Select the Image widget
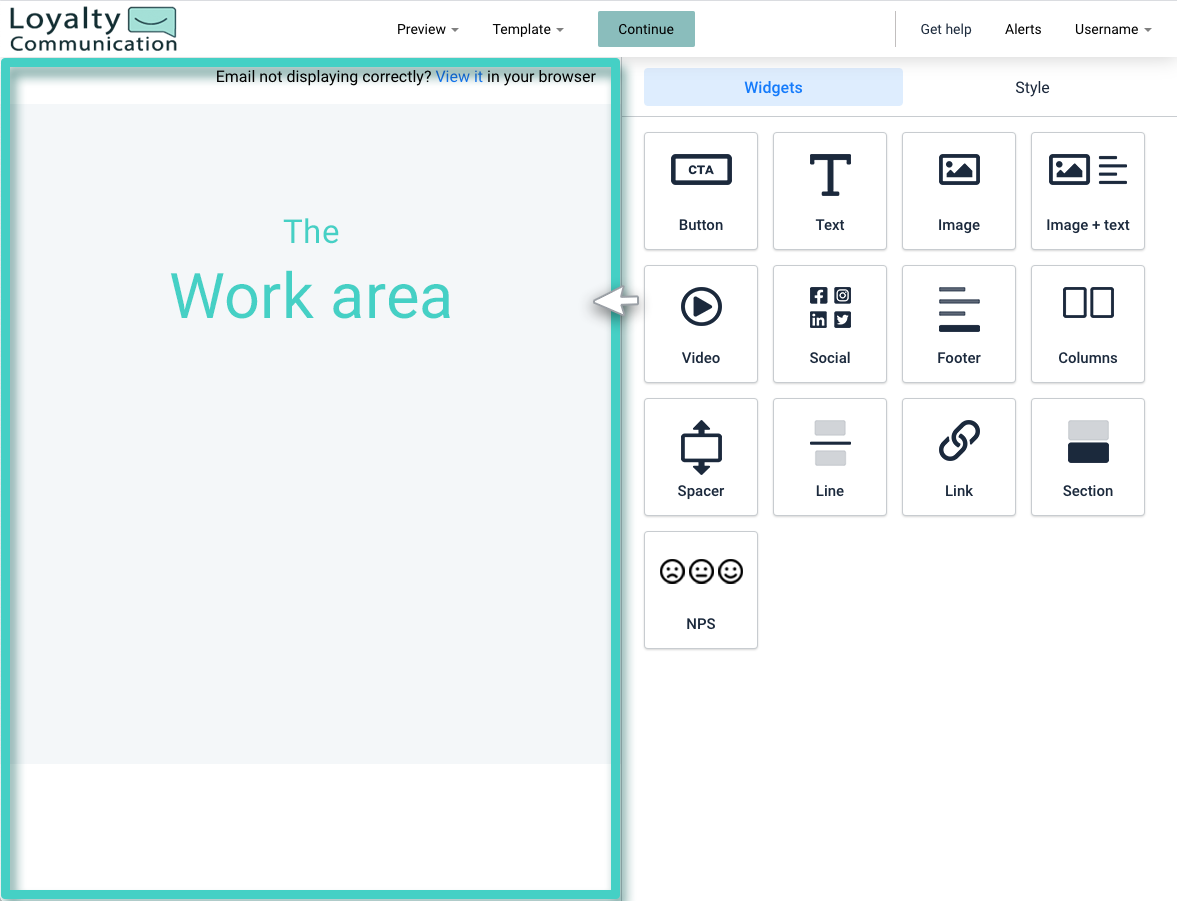 (x=958, y=191)
